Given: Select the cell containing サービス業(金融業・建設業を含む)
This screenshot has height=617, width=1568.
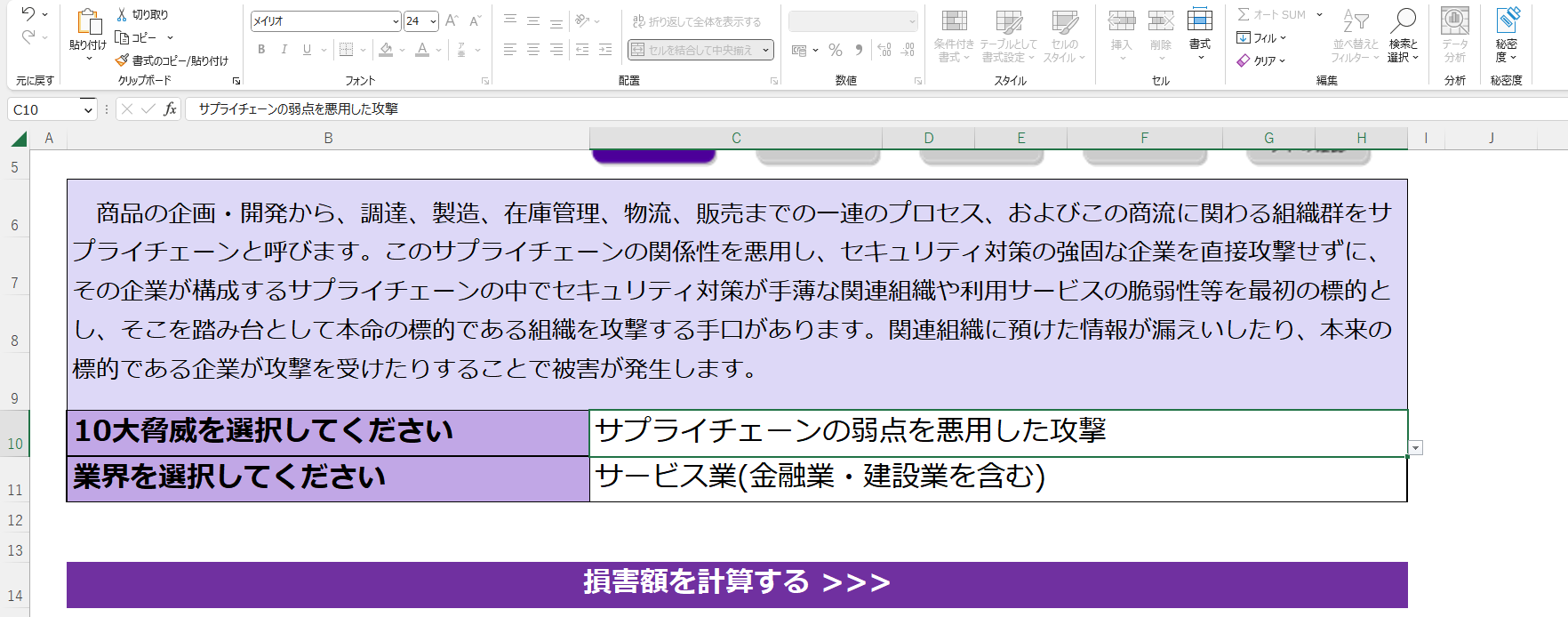Looking at the screenshot, I should (998, 479).
